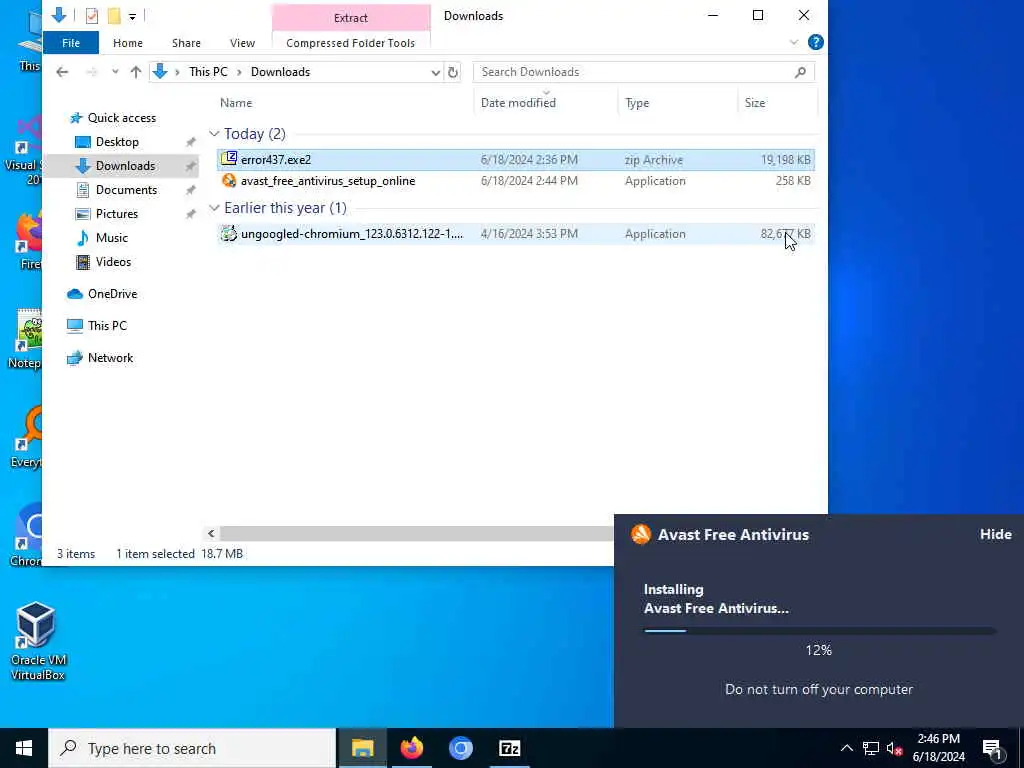The height and width of the screenshot is (768, 1024).
Task: Select the avast_free_antivirus_setup_online application icon
Action: point(229,181)
